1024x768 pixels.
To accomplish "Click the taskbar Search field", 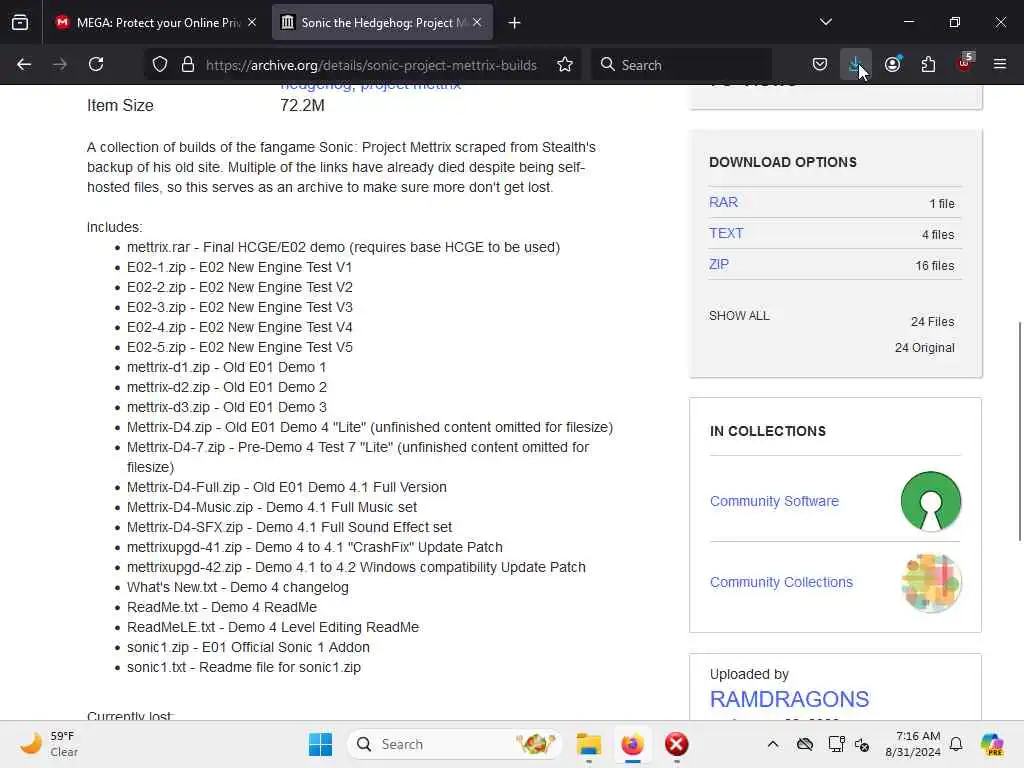I will (455, 744).
